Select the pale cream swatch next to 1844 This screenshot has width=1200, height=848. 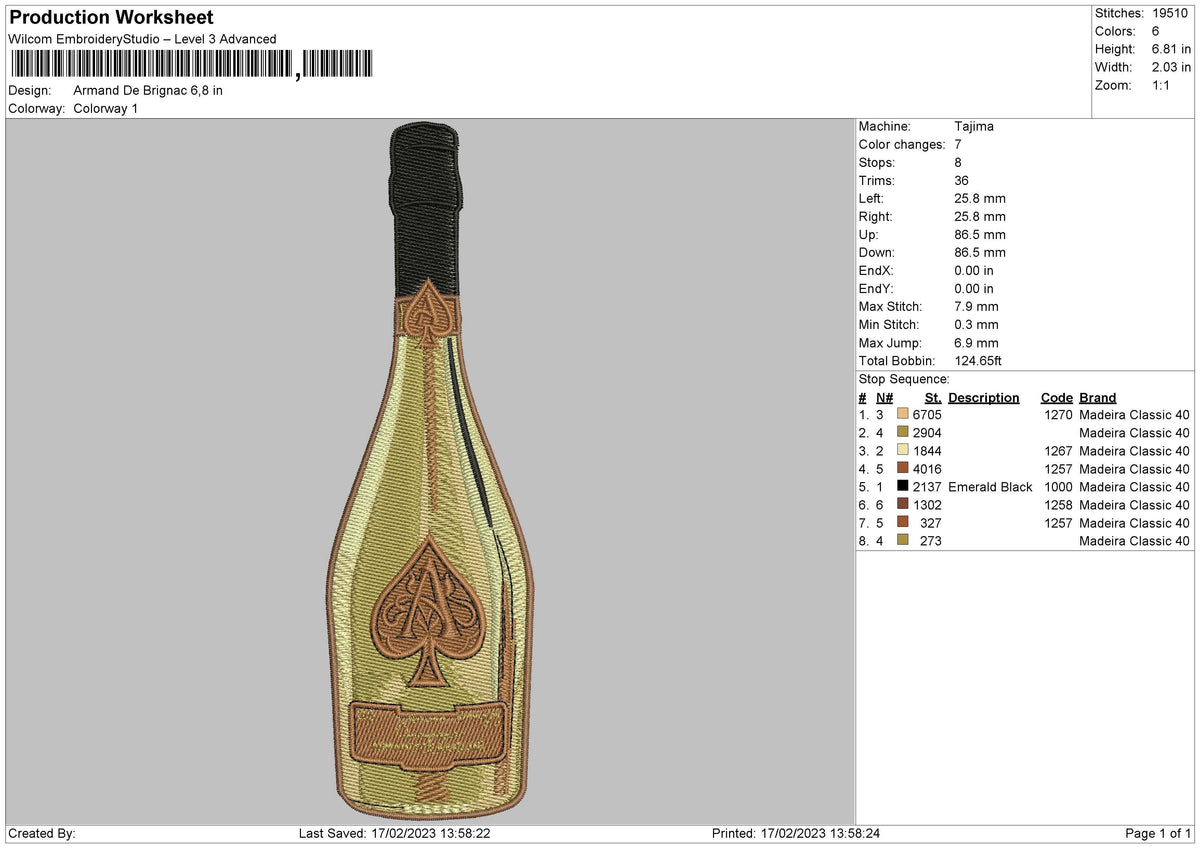click(x=903, y=451)
